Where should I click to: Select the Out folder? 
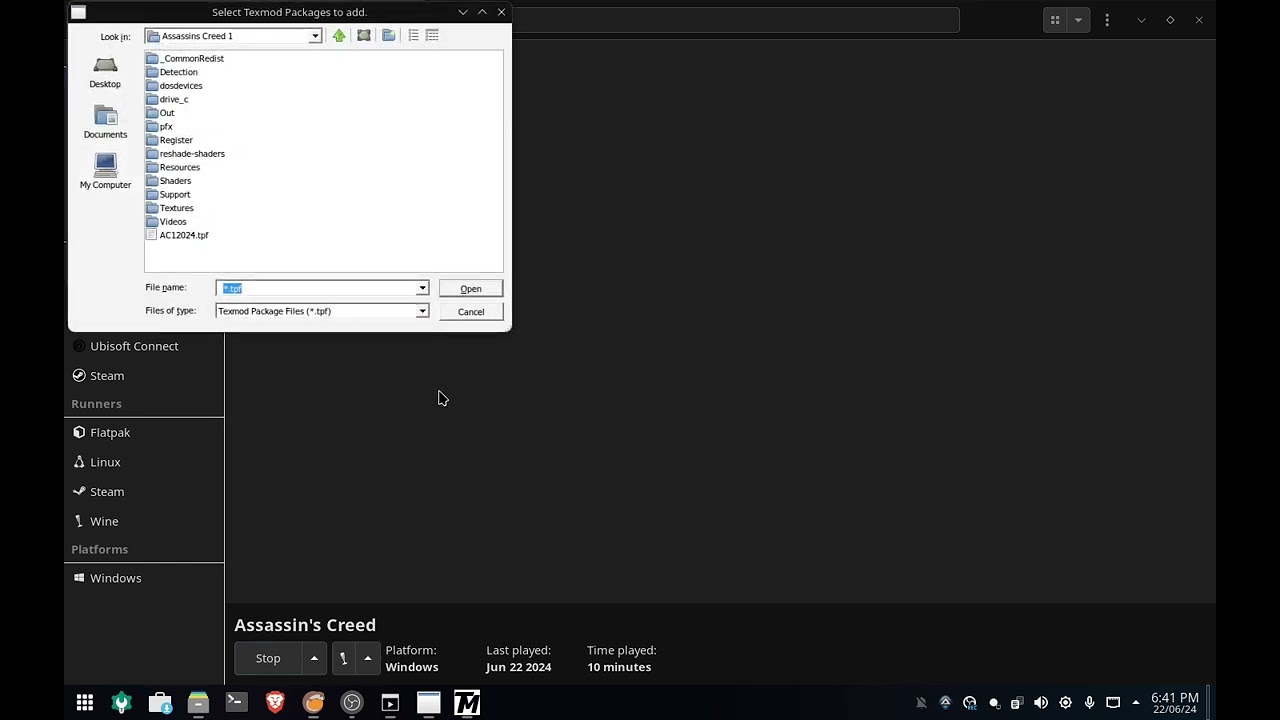point(160,113)
